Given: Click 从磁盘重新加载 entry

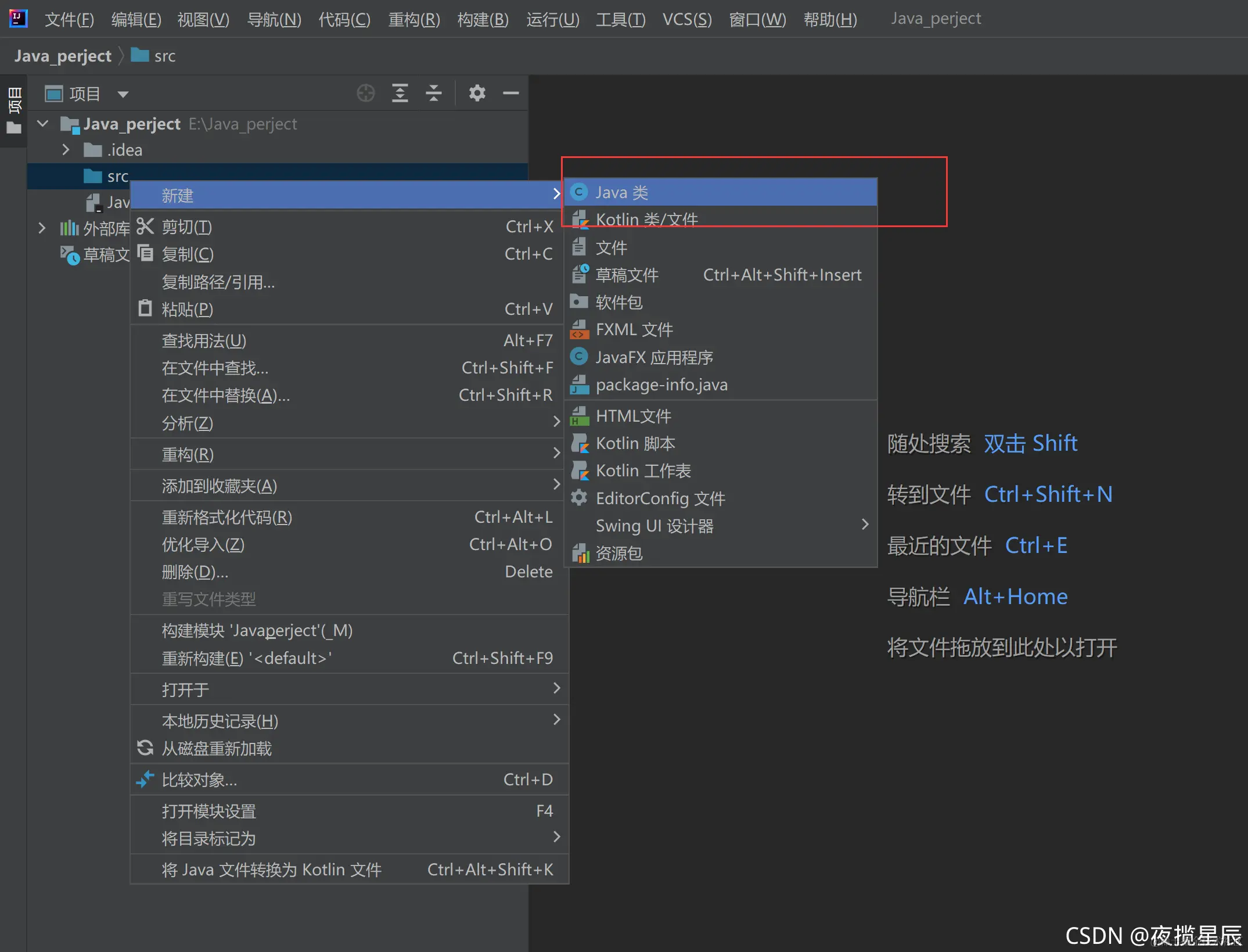Looking at the screenshot, I should tap(216, 749).
